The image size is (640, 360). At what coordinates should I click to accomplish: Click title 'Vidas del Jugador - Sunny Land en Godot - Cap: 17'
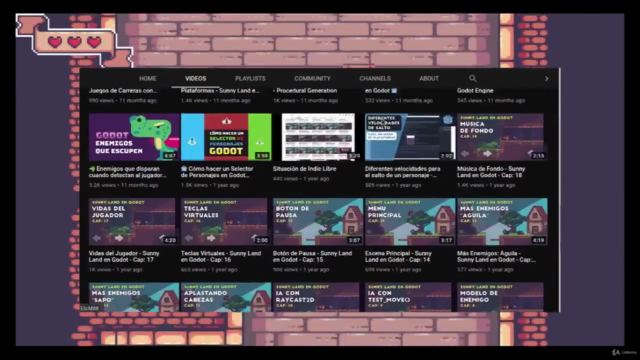(x=124, y=256)
